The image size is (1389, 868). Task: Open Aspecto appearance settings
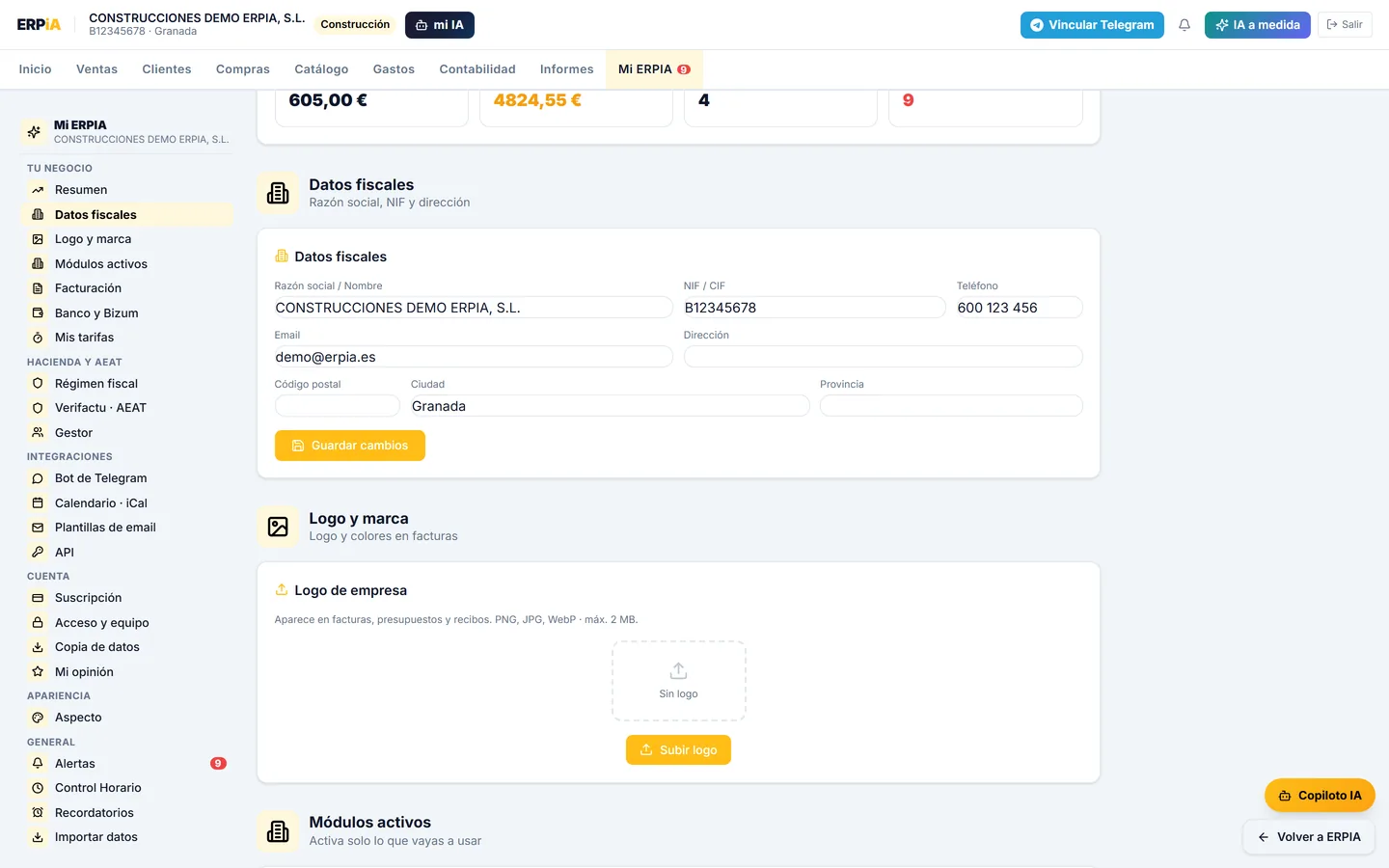coord(126,718)
